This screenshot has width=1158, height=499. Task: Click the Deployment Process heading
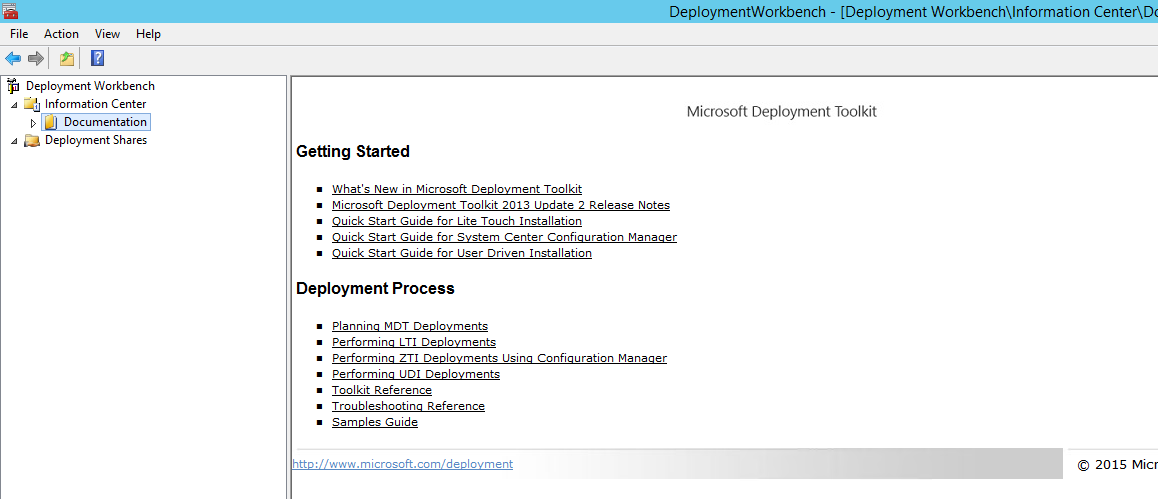[x=375, y=289]
